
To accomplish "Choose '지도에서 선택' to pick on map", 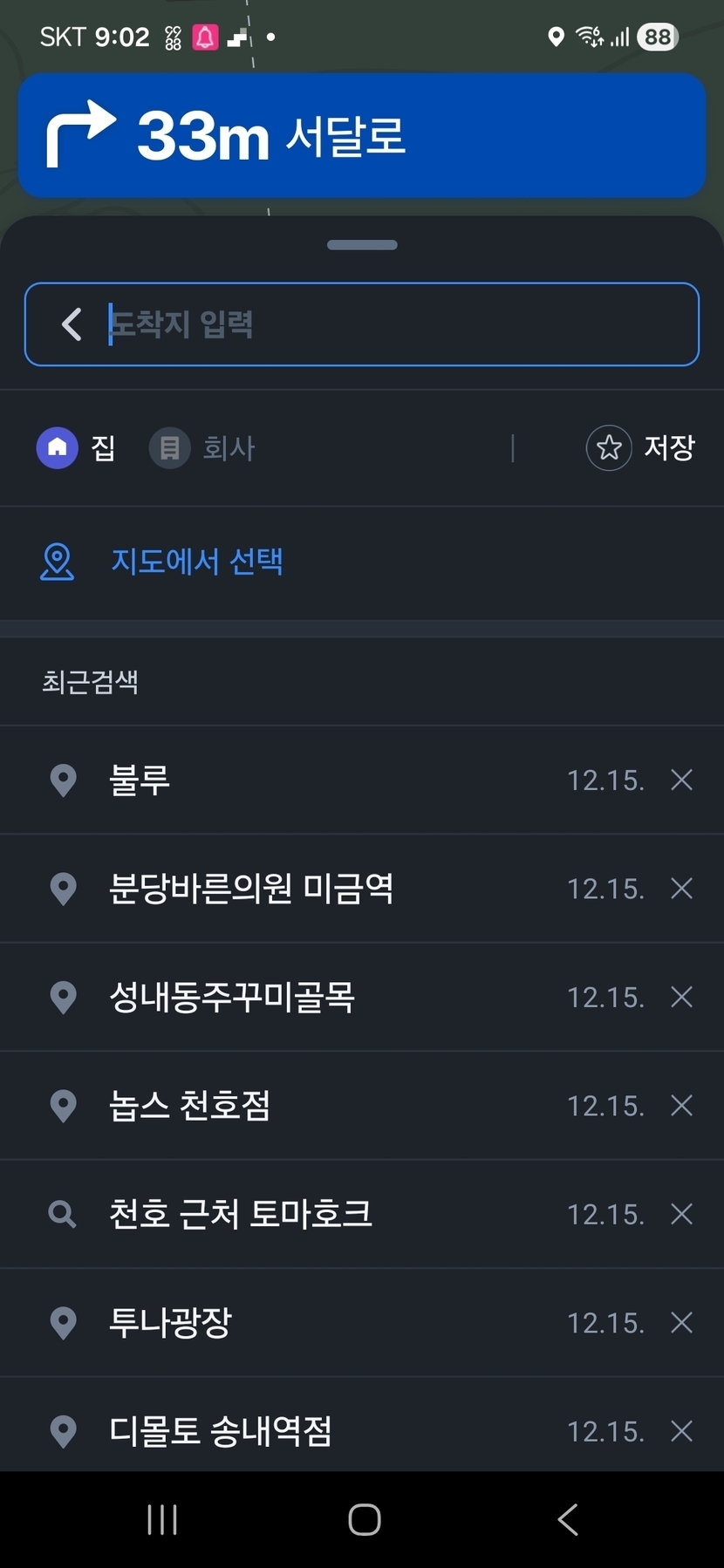I will pos(196,562).
